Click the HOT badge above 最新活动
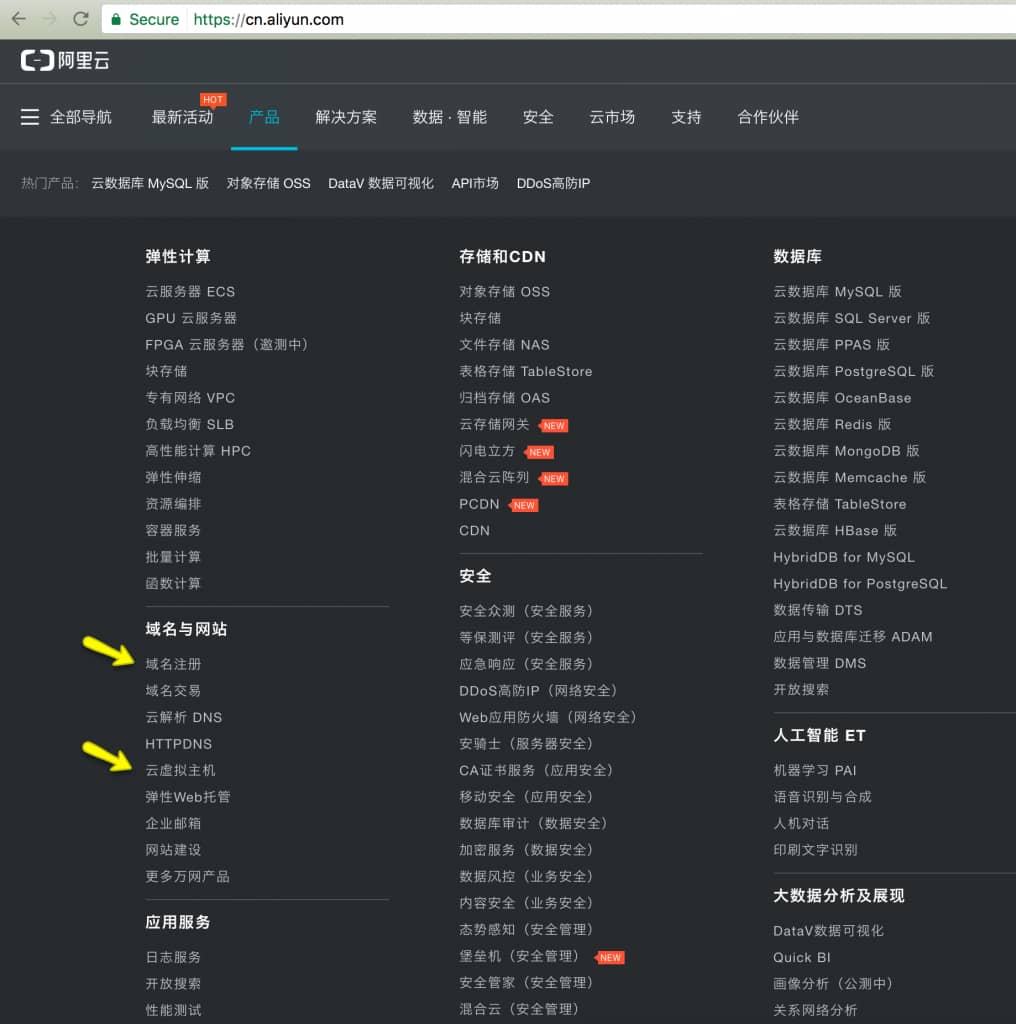Screen dimensions: 1016x1024 213,99
